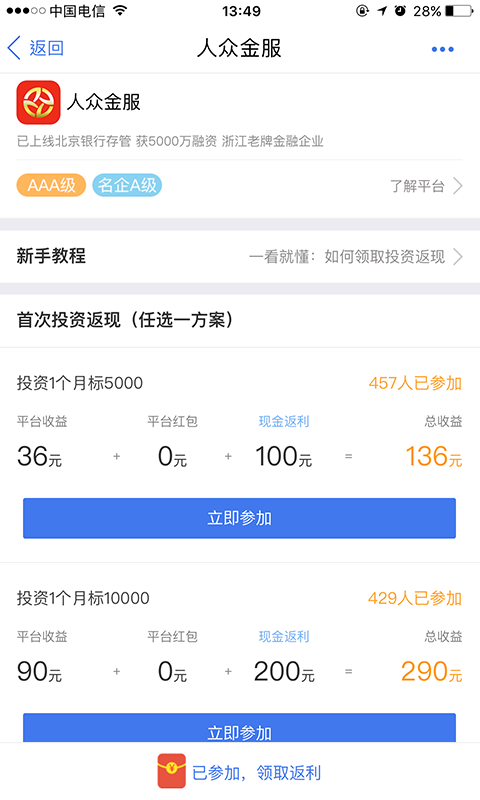The image size is (480, 800).
Task: Join the 10000 plan via 立即参加
Action: point(239,729)
